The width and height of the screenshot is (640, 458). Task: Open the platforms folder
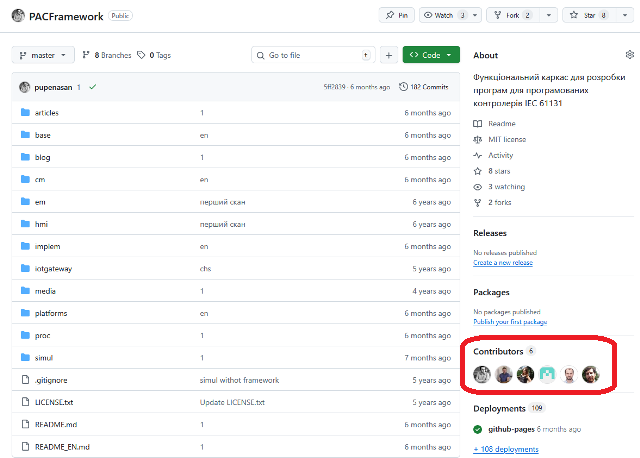pos(51,313)
